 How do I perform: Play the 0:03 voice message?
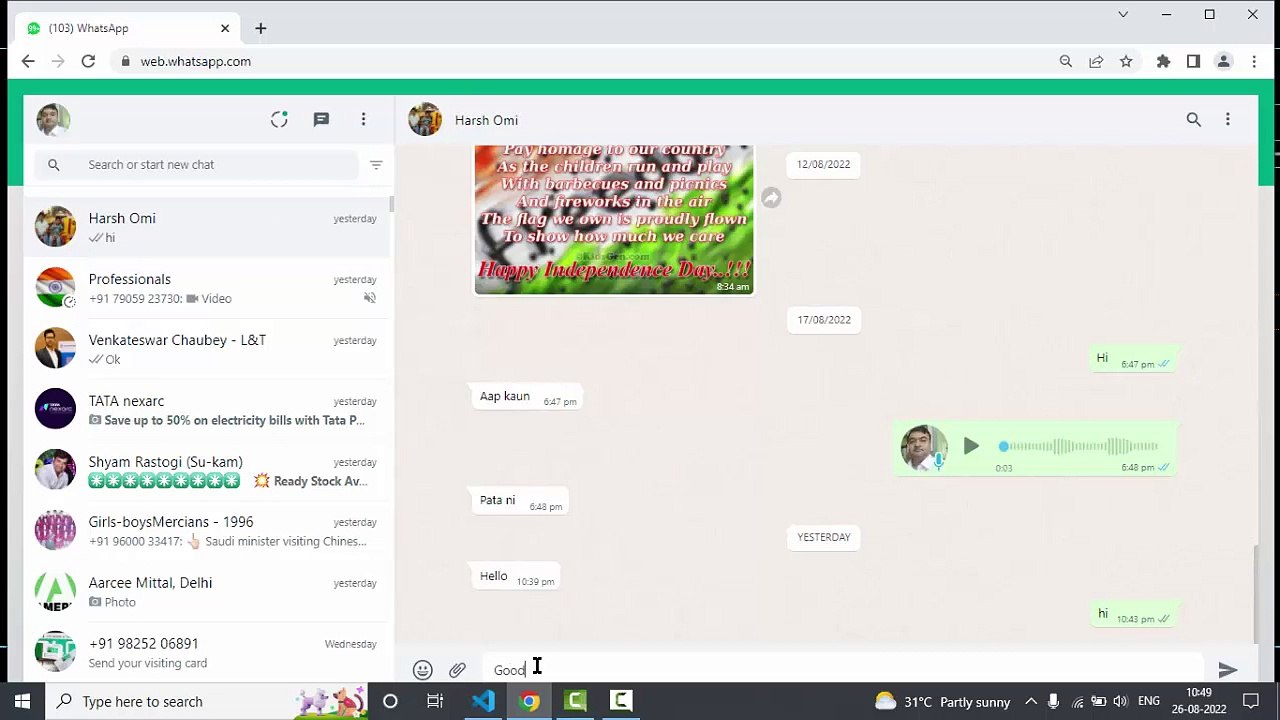click(x=971, y=446)
